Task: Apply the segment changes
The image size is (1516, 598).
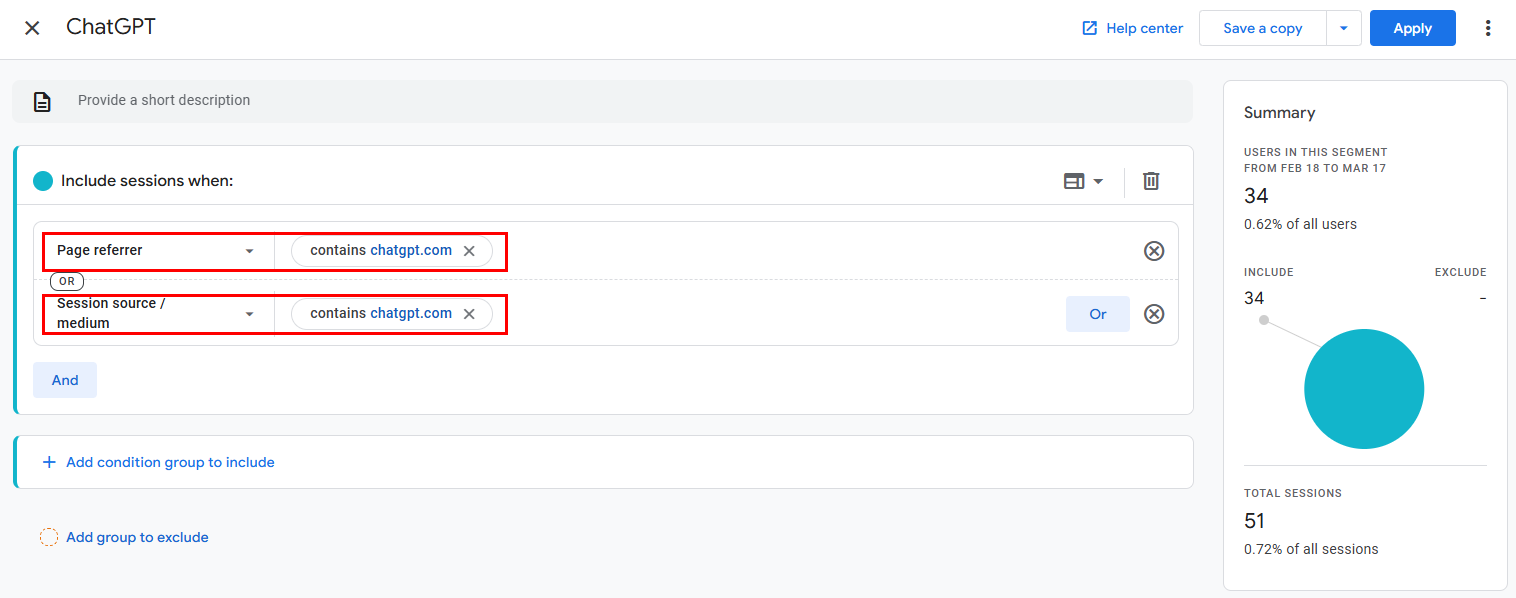Action: click(x=1412, y=28)
